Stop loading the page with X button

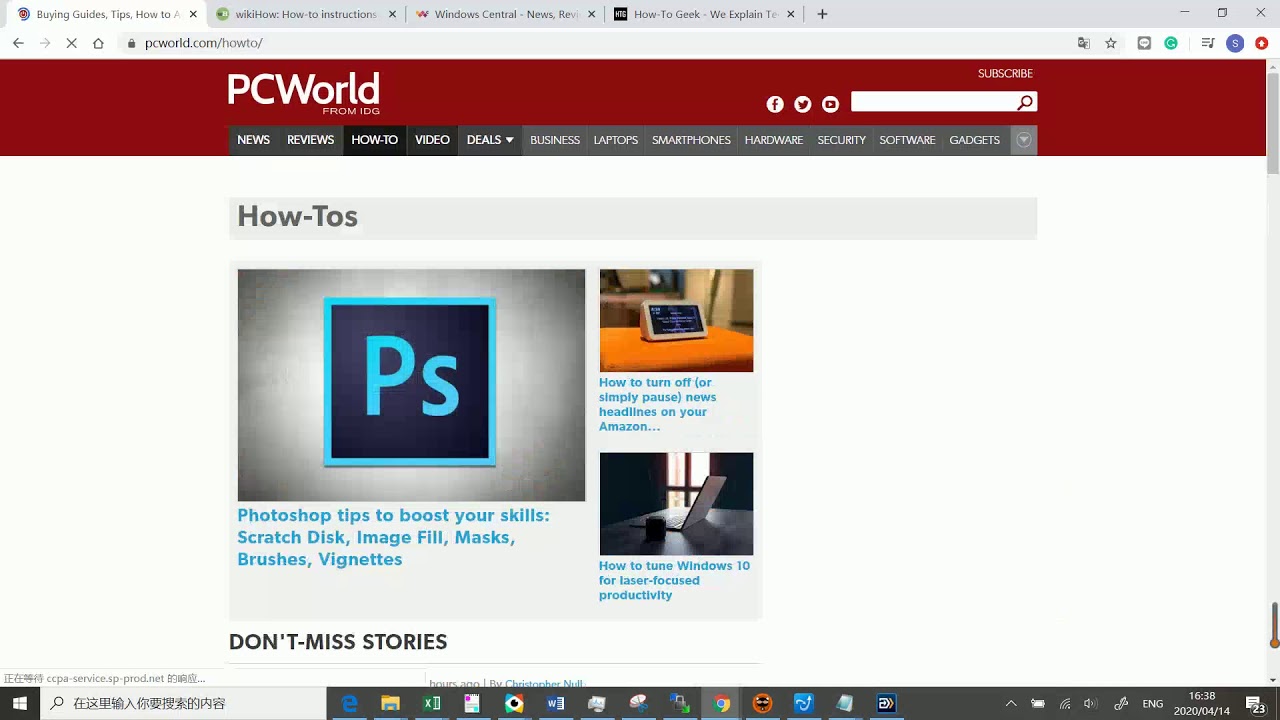pyautogui.click(x=72, y=43)
